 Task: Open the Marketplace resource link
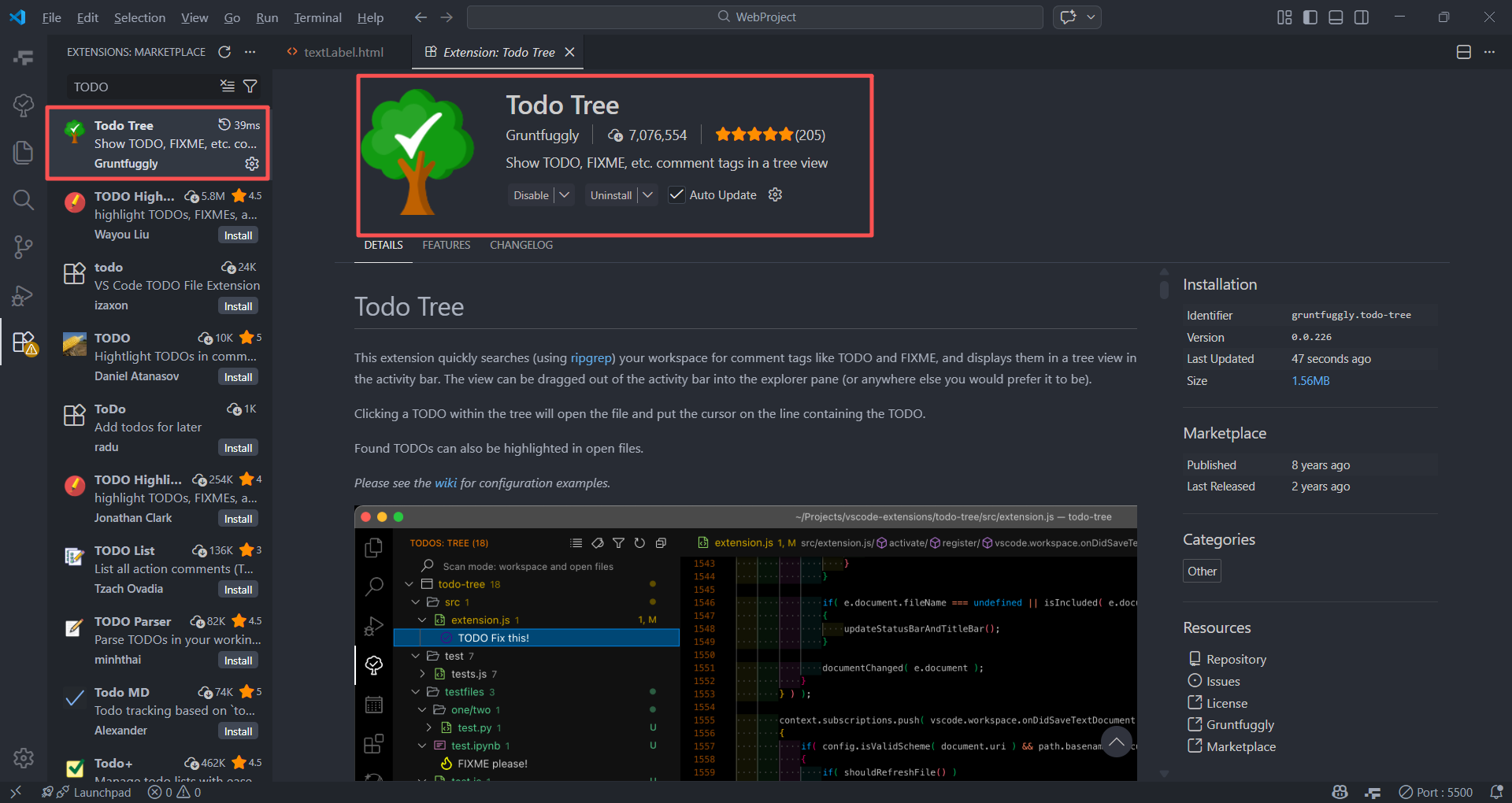1241,746
